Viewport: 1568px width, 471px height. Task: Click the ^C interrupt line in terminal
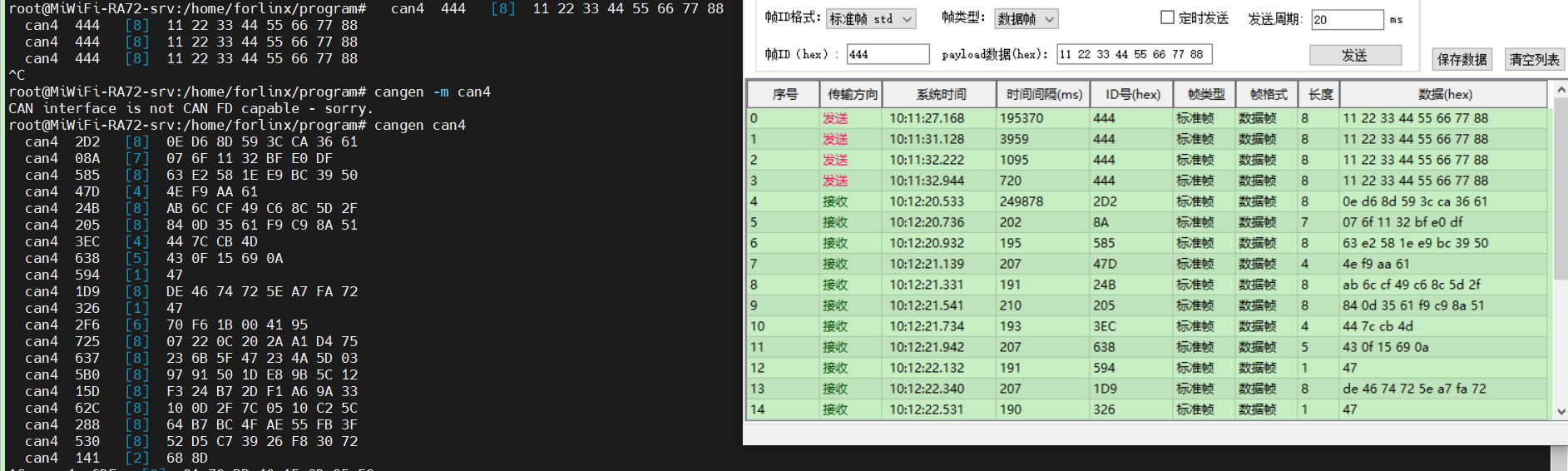17,75
